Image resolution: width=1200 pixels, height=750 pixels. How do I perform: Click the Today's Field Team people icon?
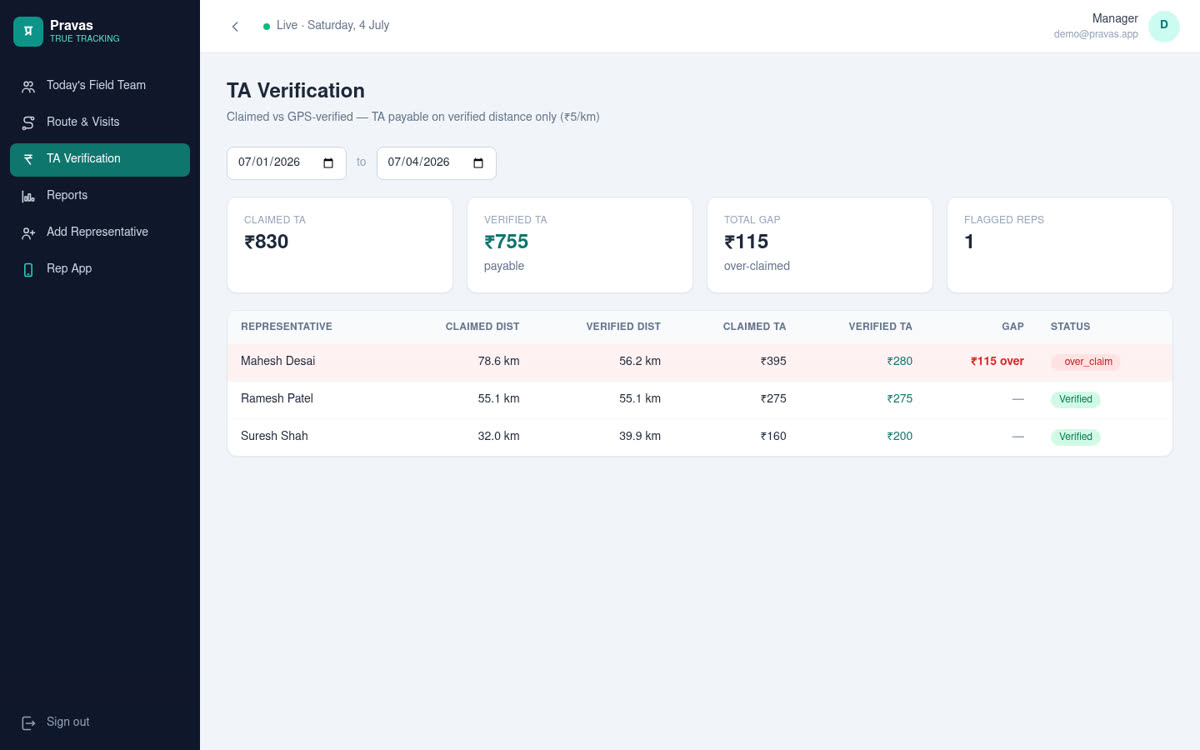(28, 86)
